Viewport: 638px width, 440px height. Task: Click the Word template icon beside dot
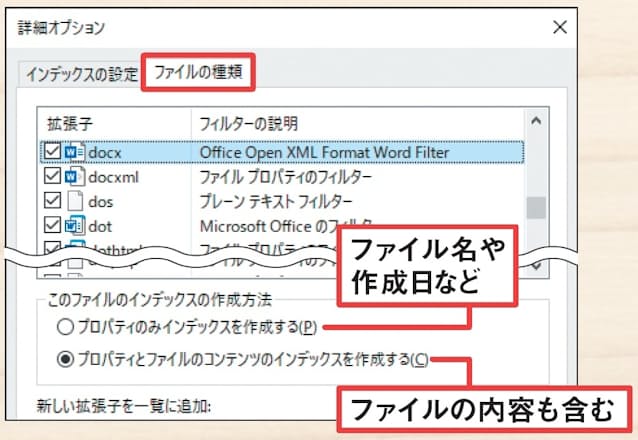tap(74, 225)
